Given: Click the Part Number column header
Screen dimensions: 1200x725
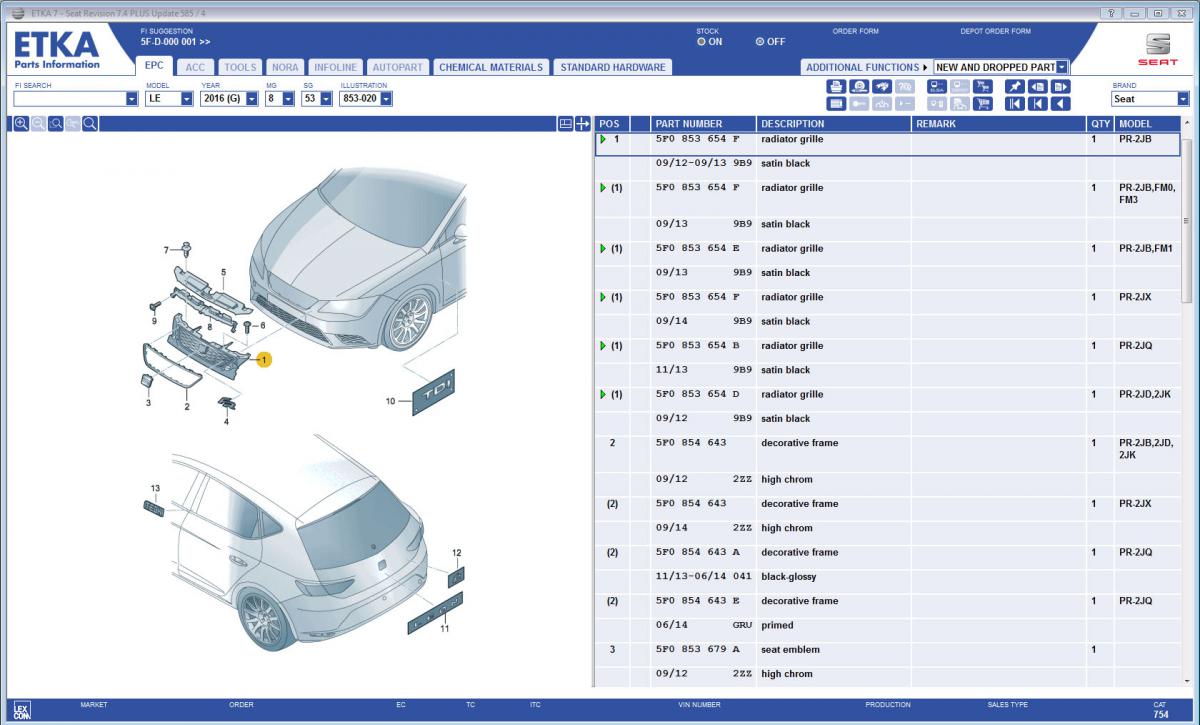Looking at the screenshot, I should (x=702, y=124).
